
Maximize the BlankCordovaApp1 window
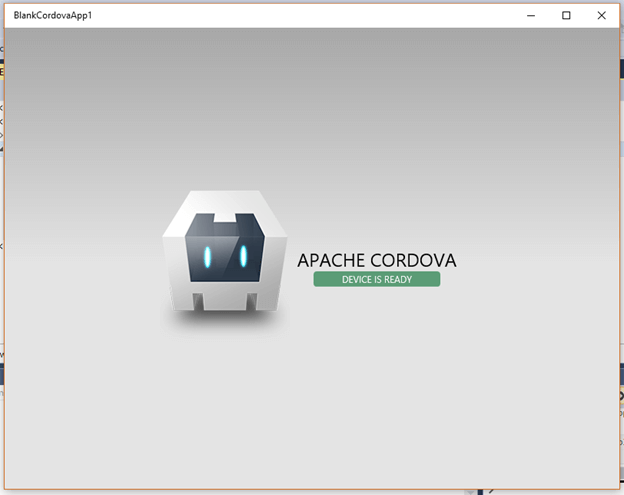tap(566, 16)
